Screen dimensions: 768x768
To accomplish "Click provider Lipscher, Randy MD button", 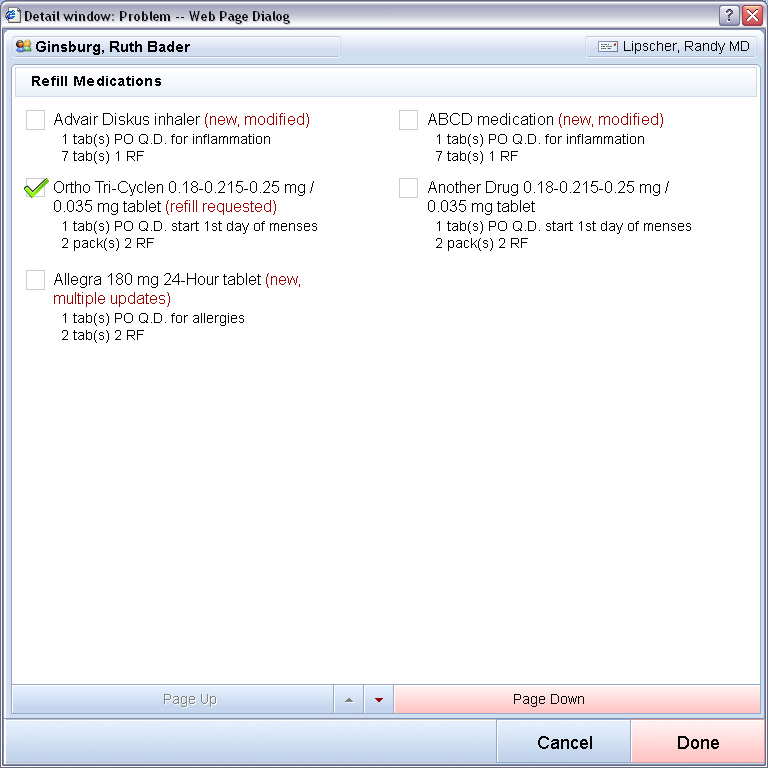I will [671, 47].
